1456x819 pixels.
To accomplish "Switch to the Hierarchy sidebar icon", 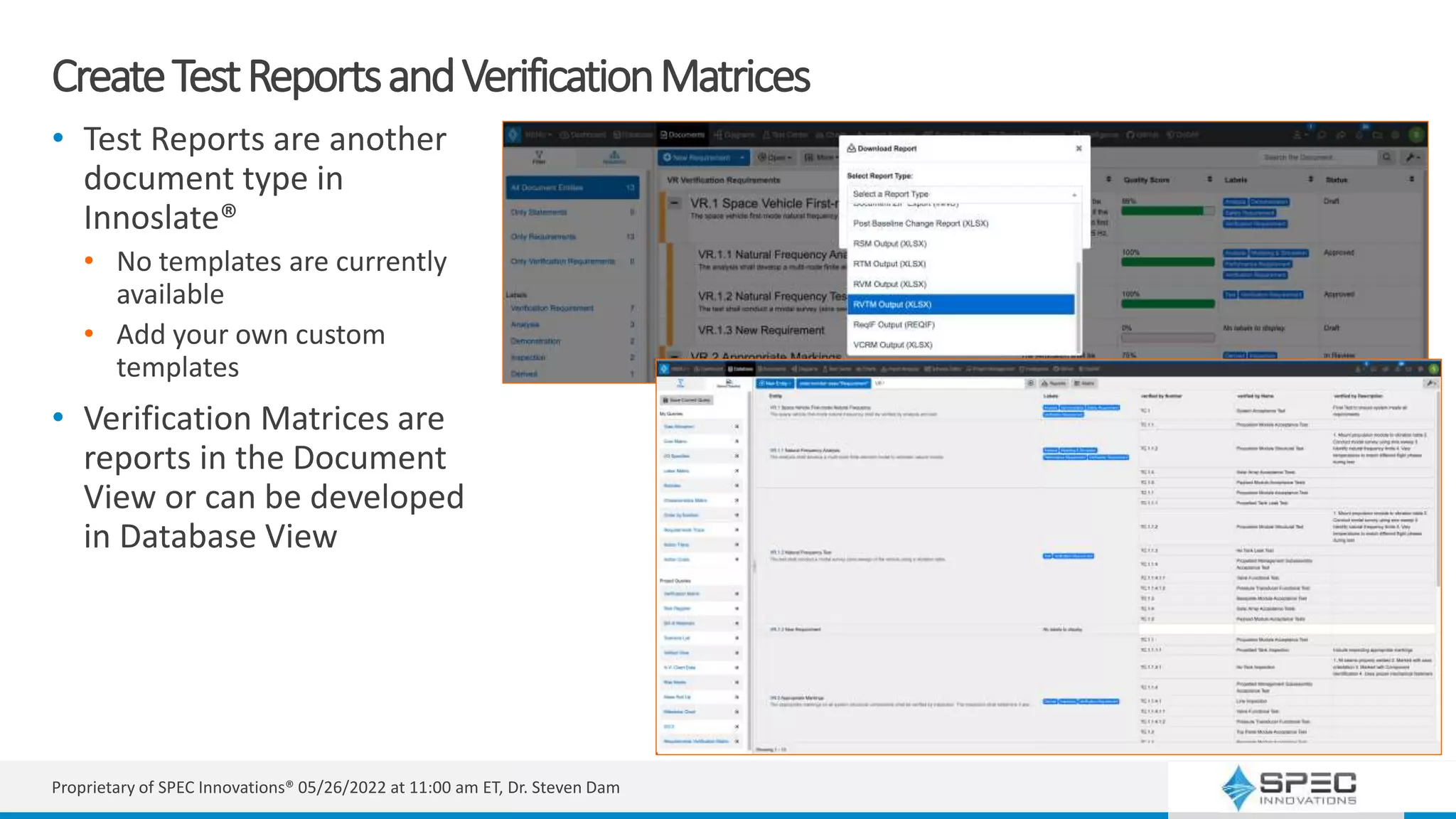I will point(614,156).
